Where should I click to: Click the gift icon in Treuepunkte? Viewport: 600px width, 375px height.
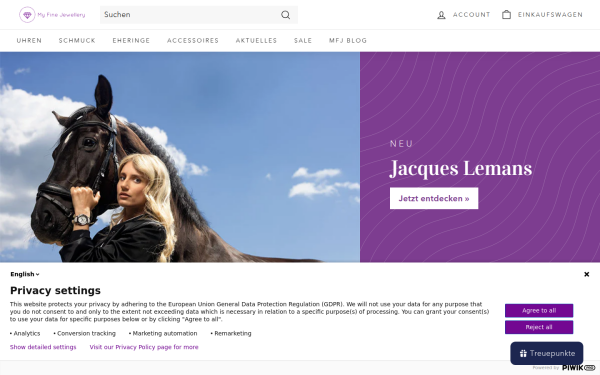pos(523,353)
